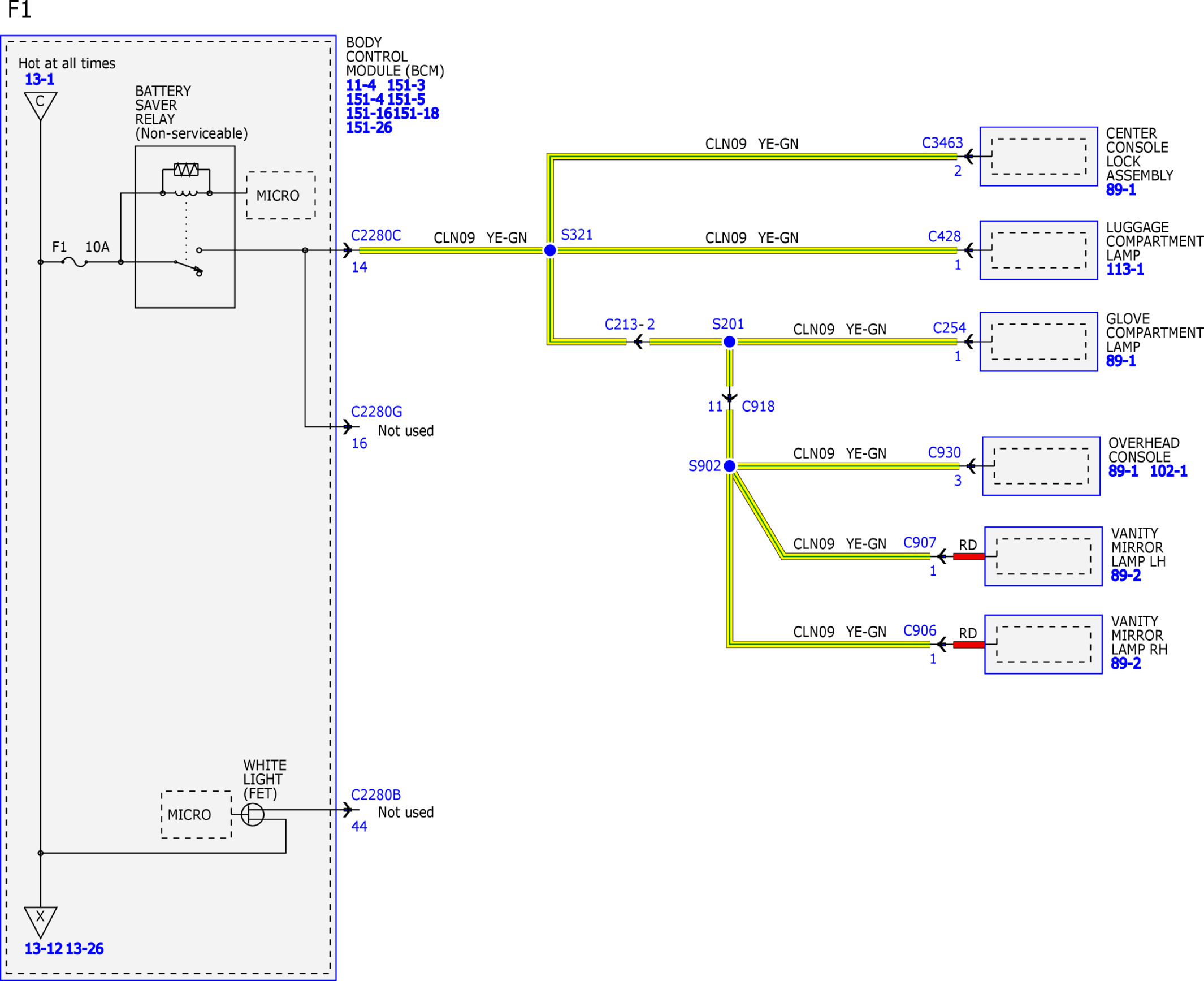The height and width of the screenshot is (981, 1204).
Task: Open BCM reference 151-26
Action: pos(369,127)
